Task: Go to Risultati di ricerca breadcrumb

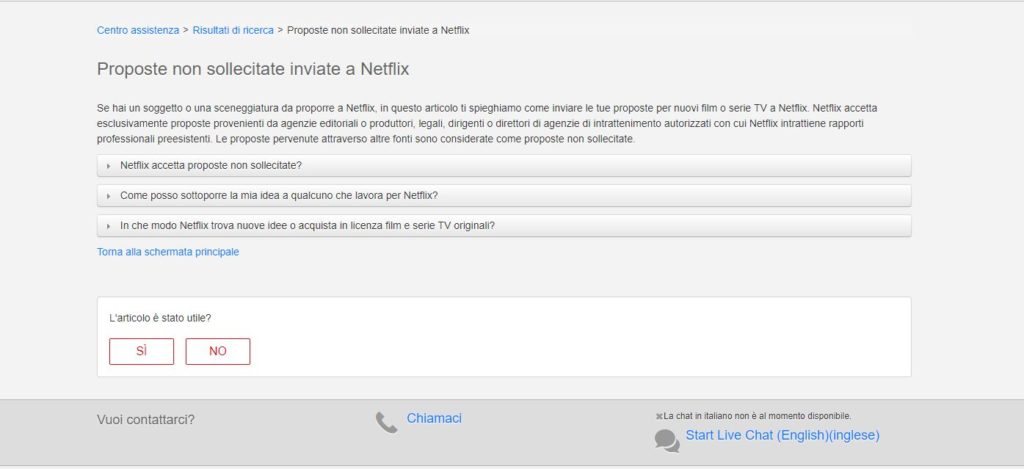Action: [x=233, y=30]
